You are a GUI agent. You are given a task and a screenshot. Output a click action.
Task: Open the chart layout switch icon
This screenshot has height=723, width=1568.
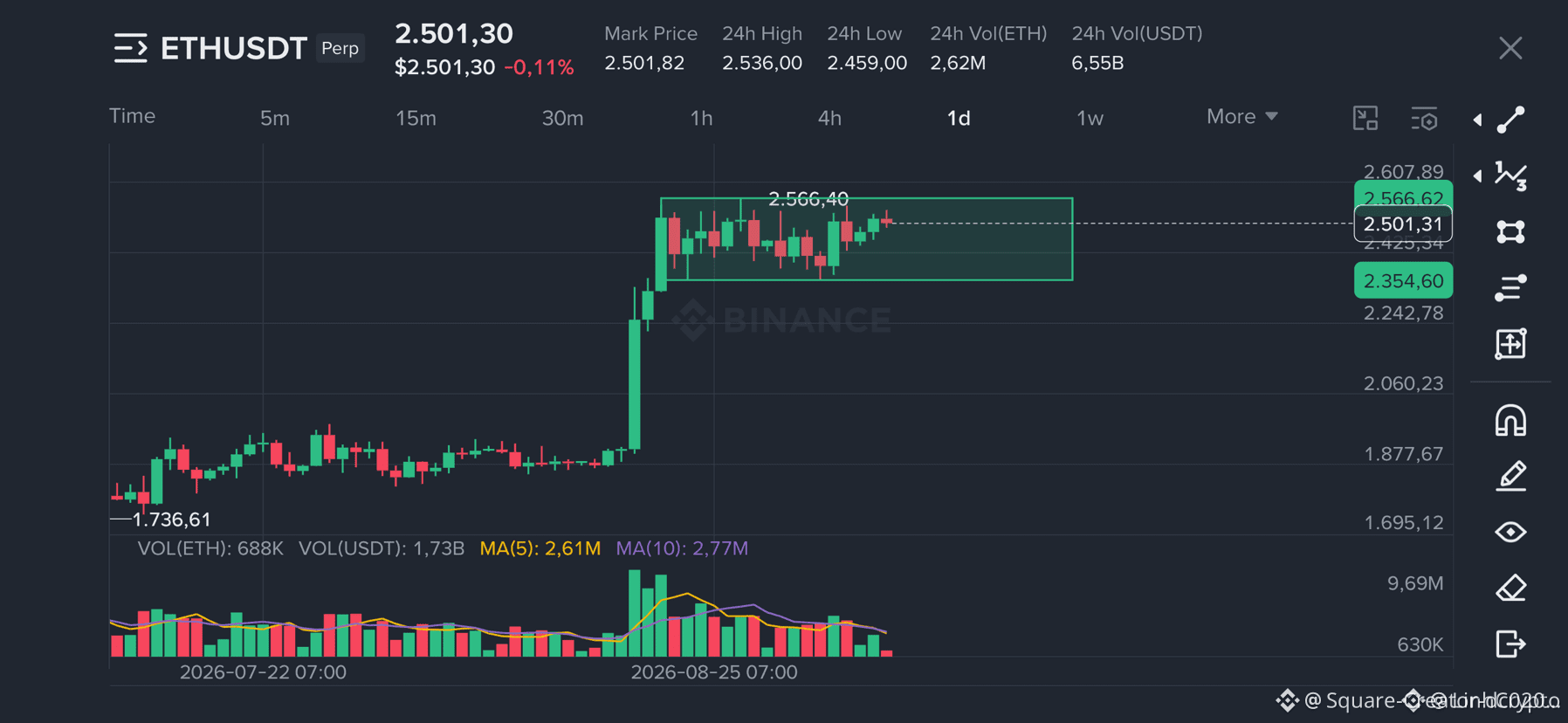1365,118
